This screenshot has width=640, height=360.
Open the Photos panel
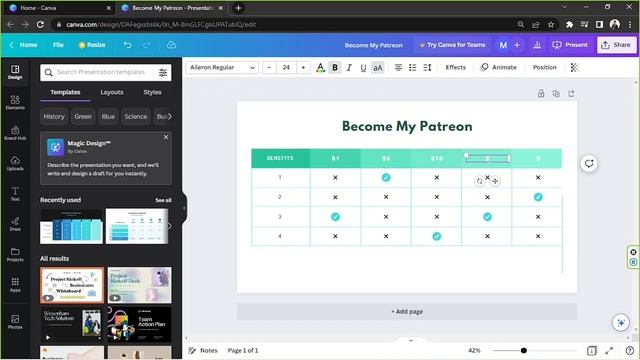click(x=15, y=322)
